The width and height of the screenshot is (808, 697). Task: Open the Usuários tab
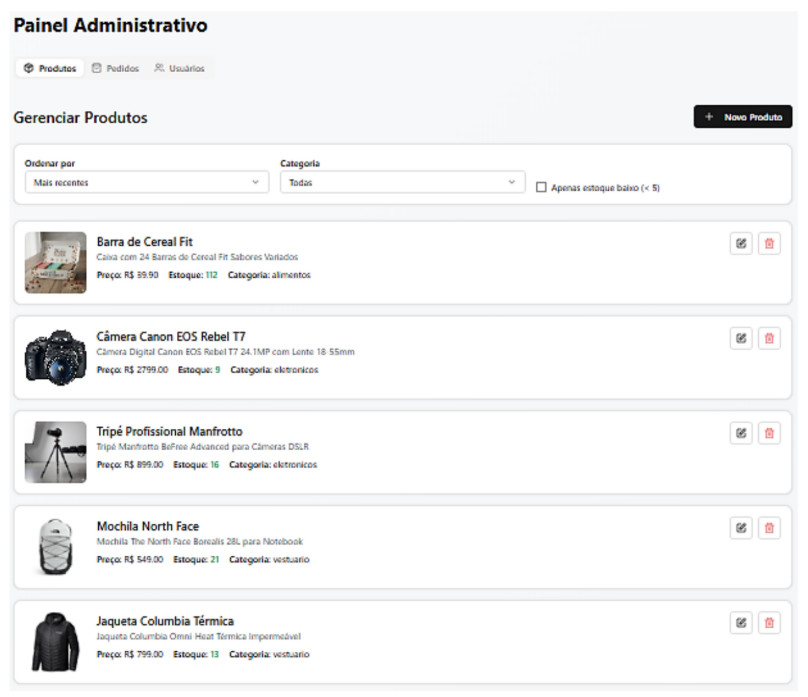[x=179, y=69]
